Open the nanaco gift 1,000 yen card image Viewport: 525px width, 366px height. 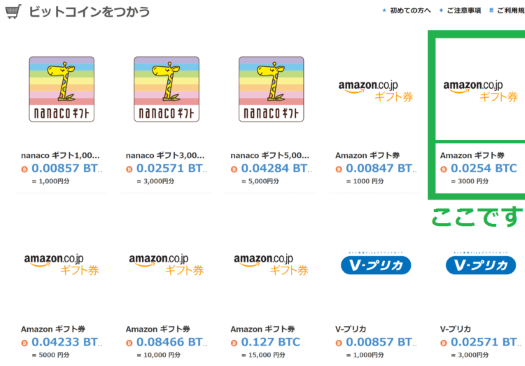tap(62, 89)
